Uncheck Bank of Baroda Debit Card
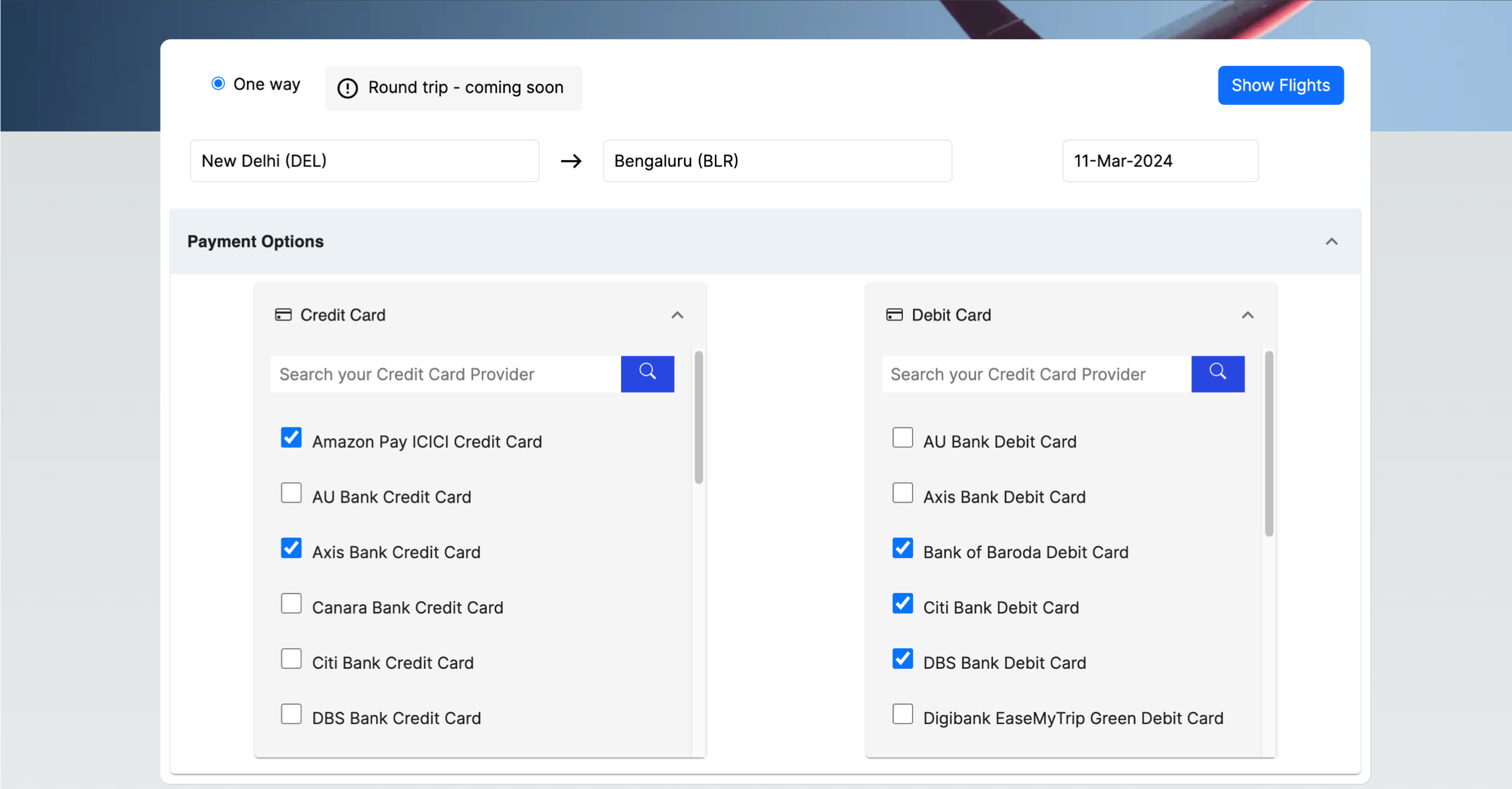Screen dimensions: 1512x789 click(x=902, y=548)
